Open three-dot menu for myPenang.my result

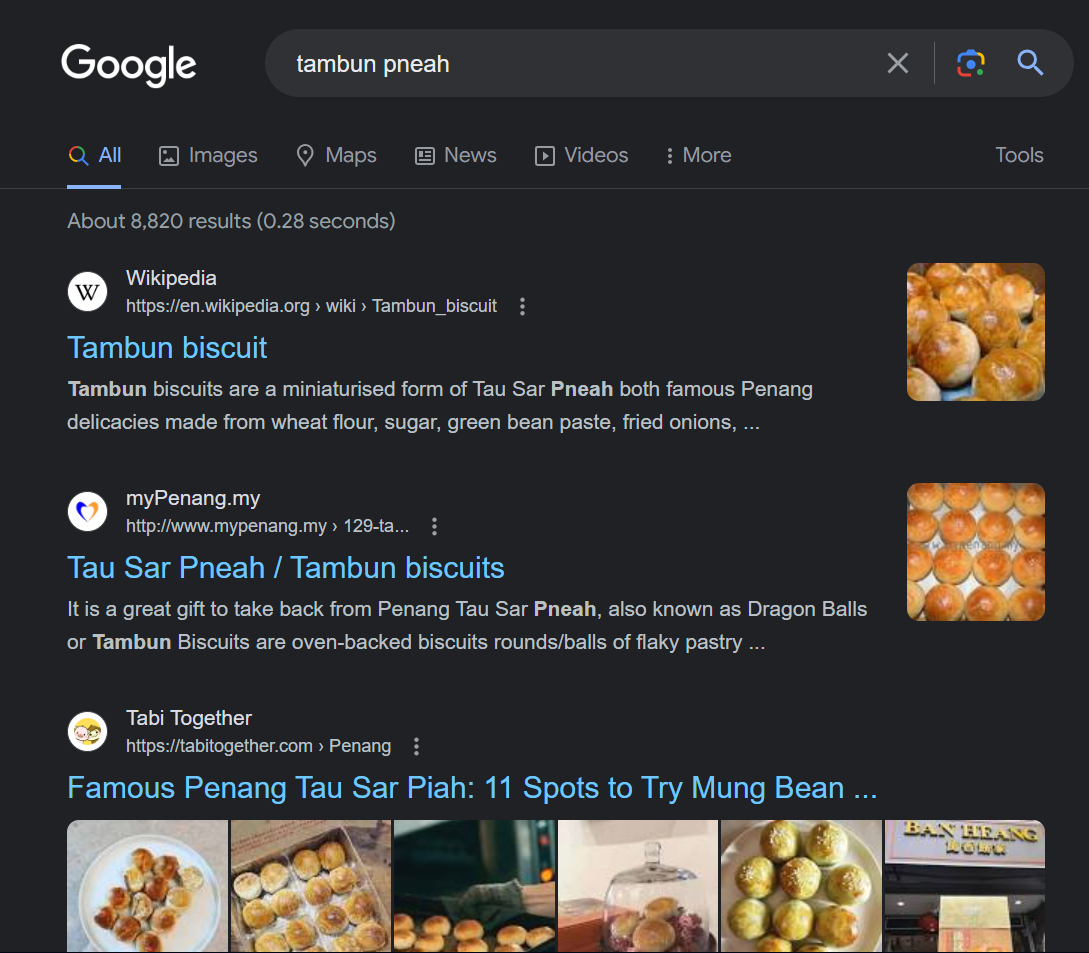pos(434,527)
